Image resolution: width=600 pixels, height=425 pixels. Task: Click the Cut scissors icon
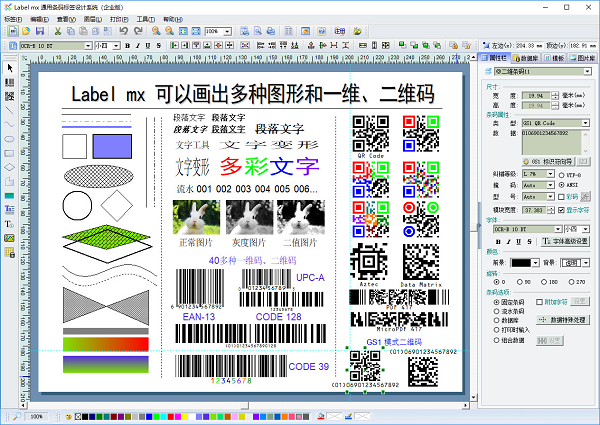59,32
